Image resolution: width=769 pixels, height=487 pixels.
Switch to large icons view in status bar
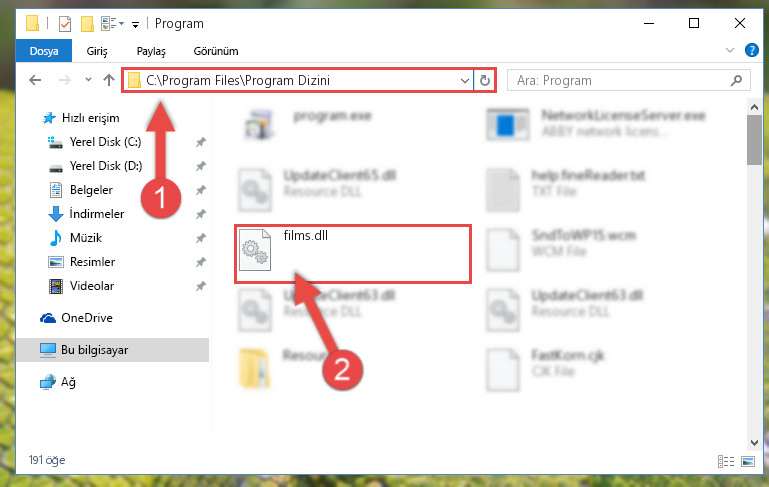tap(748, 461)
